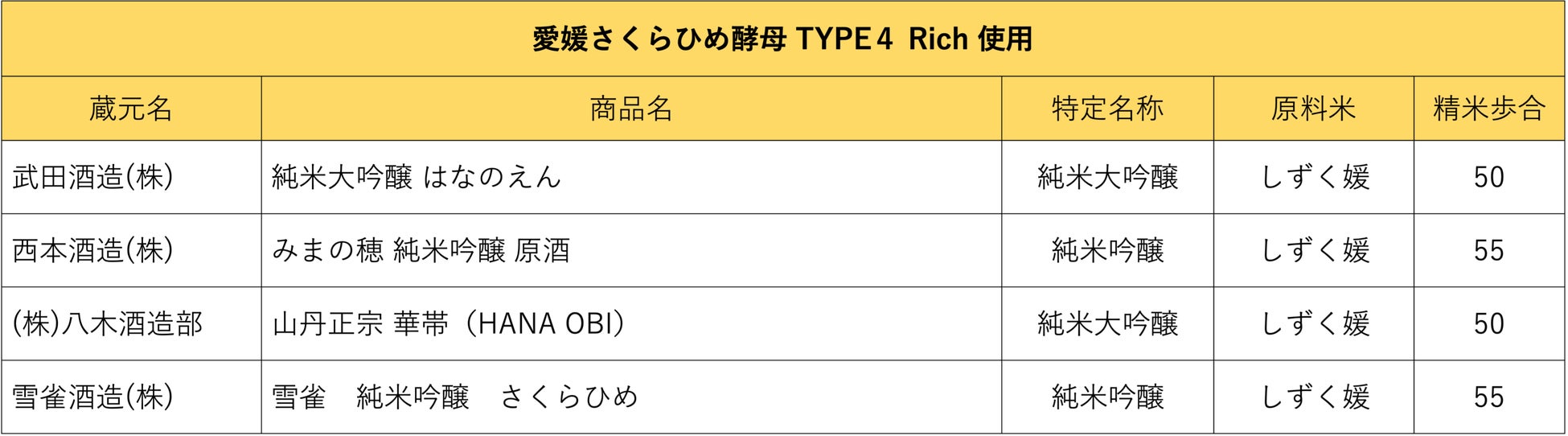The image size is (1568, 436).
Task: Select the 精米歩合 column header
Action: (x=1488, y=109)
